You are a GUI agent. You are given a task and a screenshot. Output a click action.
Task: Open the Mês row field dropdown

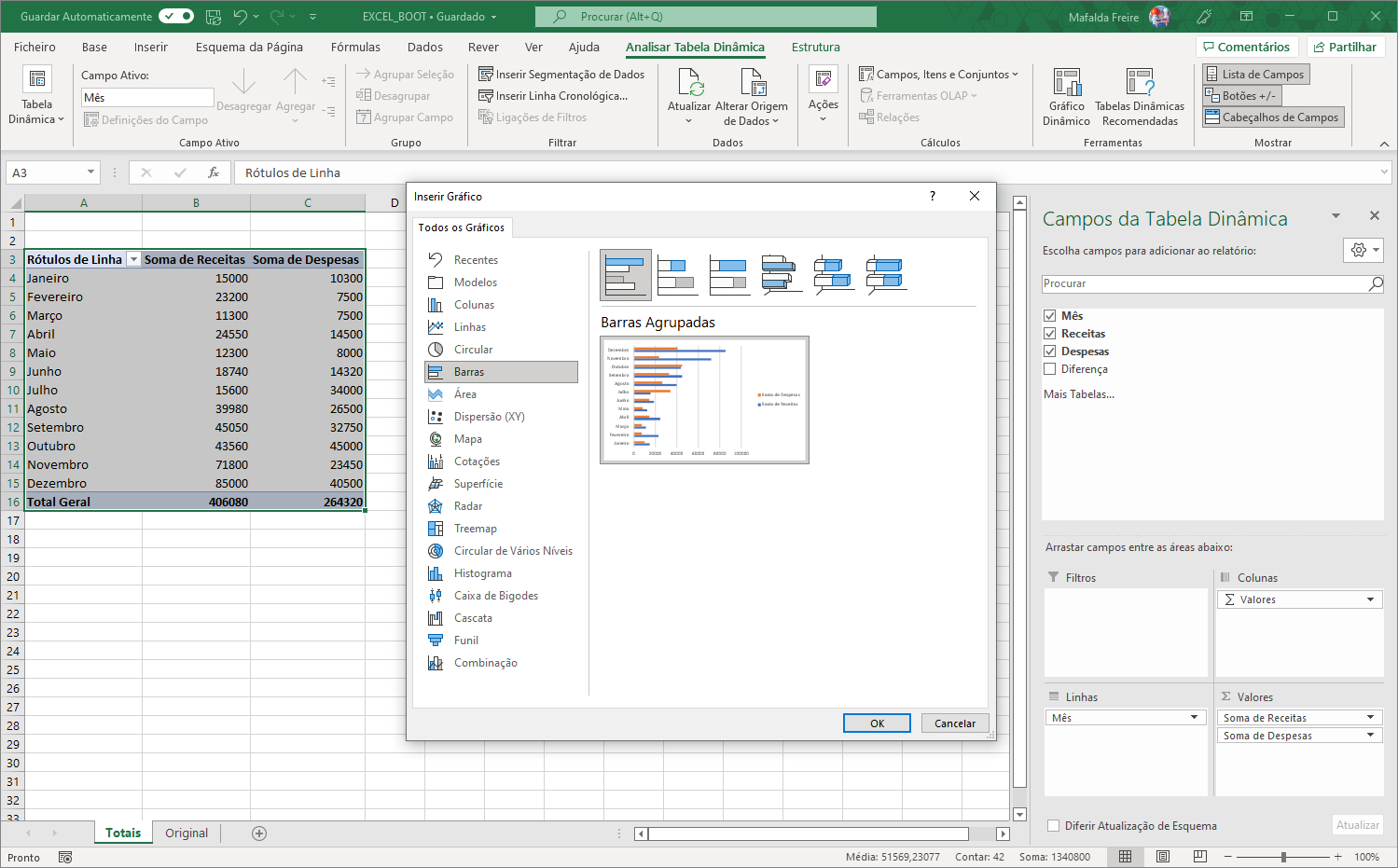click(x=1194, y=718)
